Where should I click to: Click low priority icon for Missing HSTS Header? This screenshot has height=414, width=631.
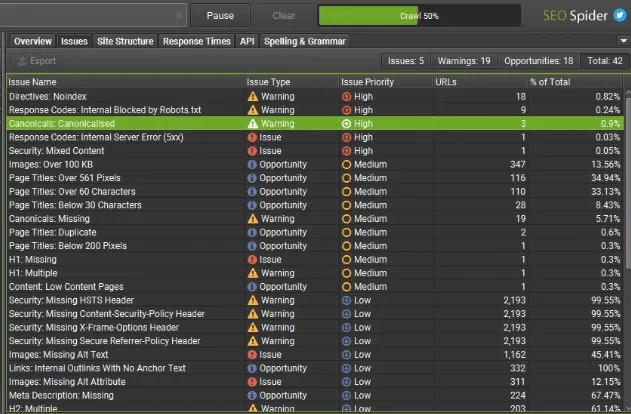[346, 300]
